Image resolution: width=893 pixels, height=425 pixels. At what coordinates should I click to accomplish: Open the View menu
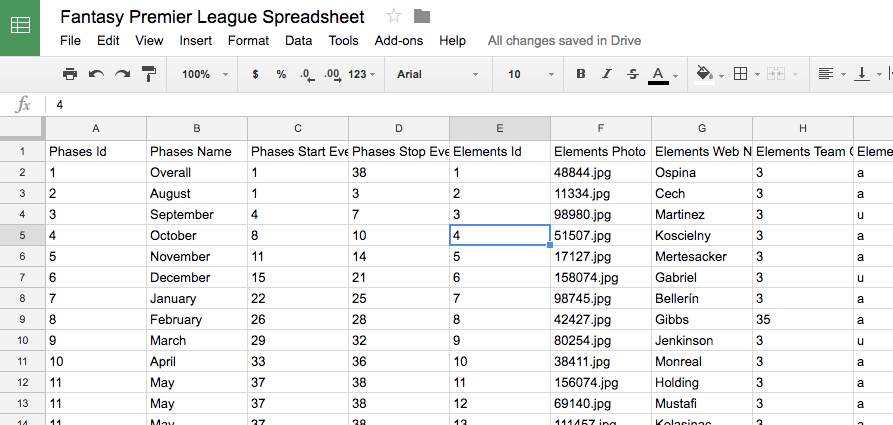[149, 40]
